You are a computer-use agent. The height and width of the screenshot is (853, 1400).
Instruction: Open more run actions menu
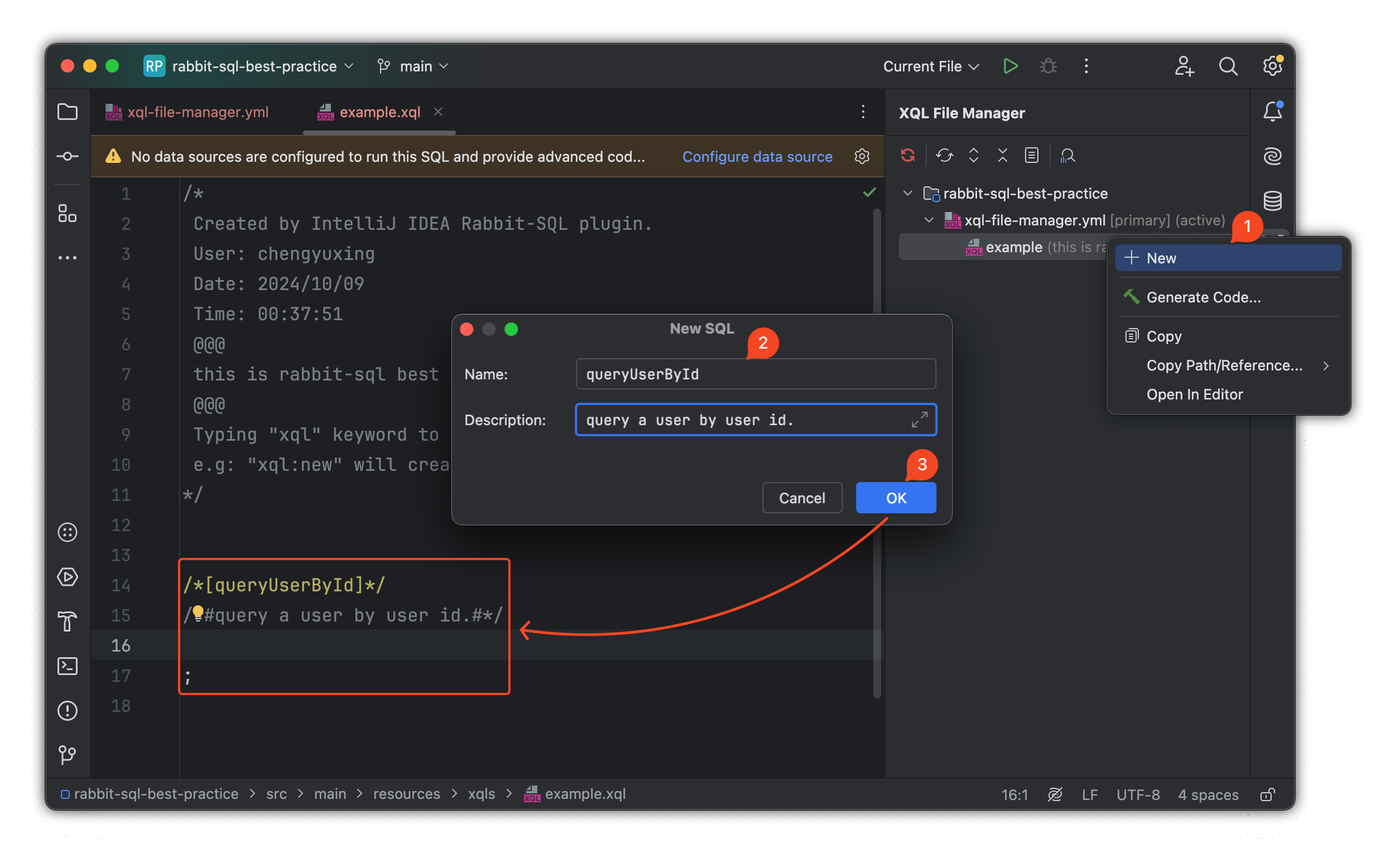(x=1086, y=66)
